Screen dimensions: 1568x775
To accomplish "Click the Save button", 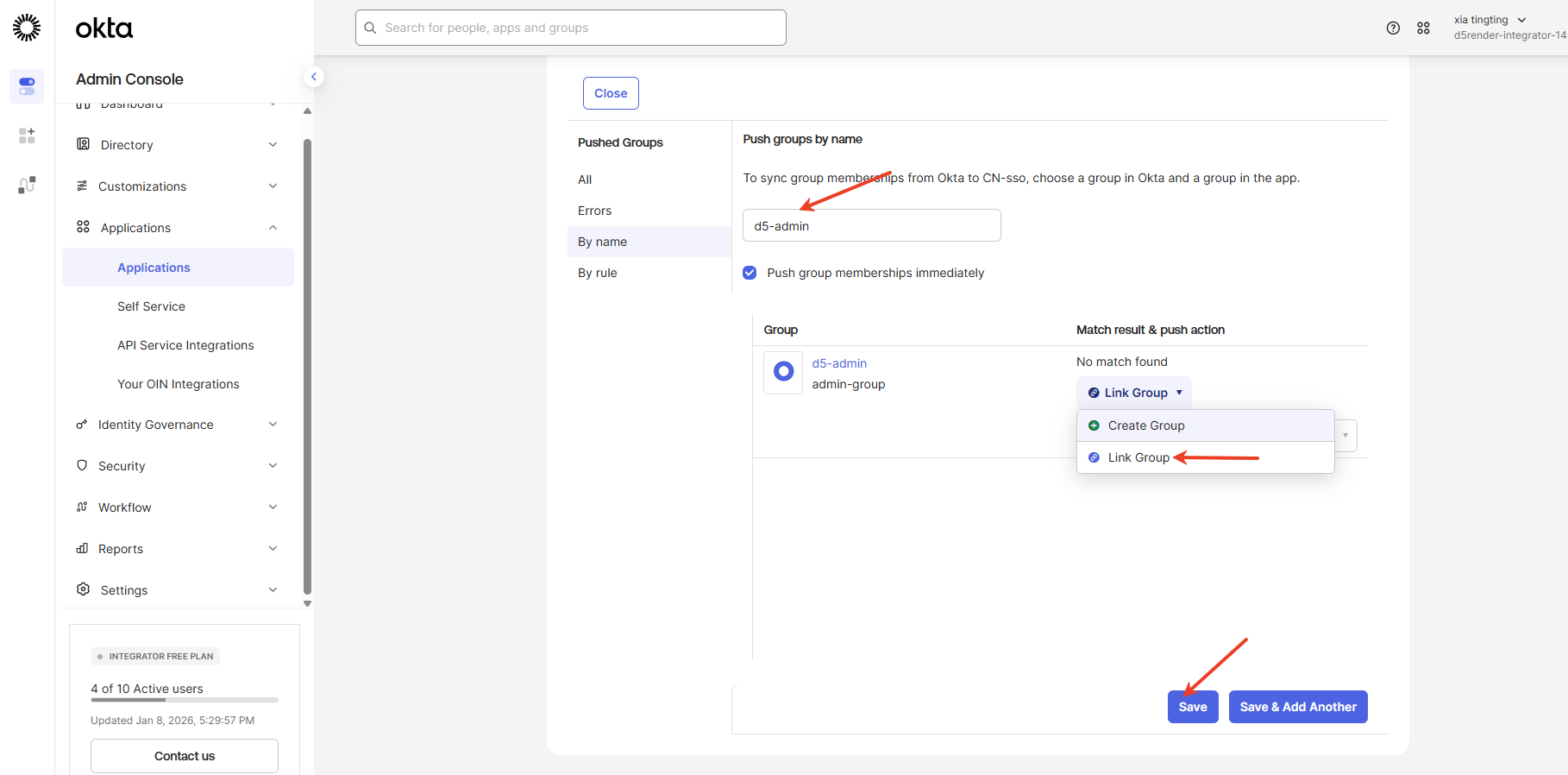I will [x=1192, y=707].
